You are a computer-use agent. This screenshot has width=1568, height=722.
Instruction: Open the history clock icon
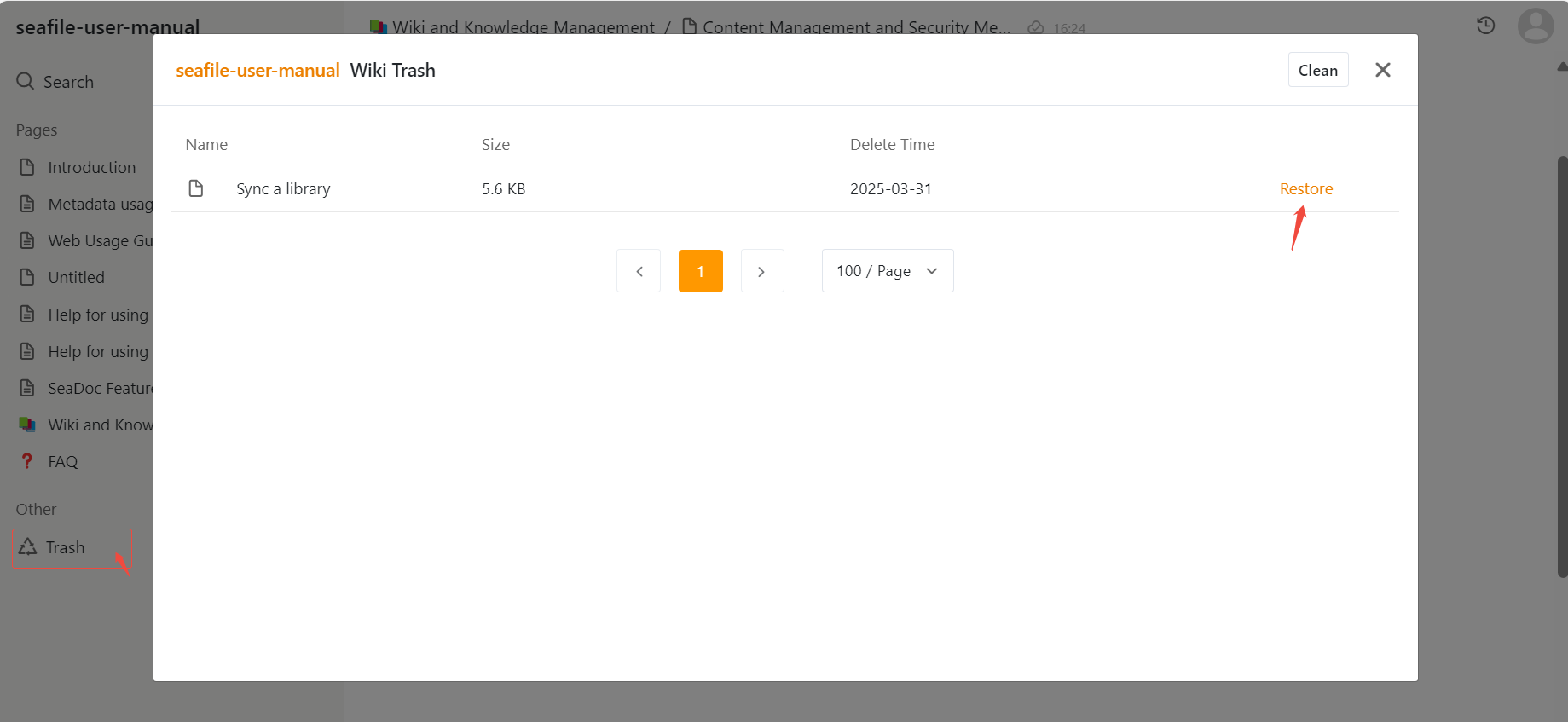(x=1485, y=26)
